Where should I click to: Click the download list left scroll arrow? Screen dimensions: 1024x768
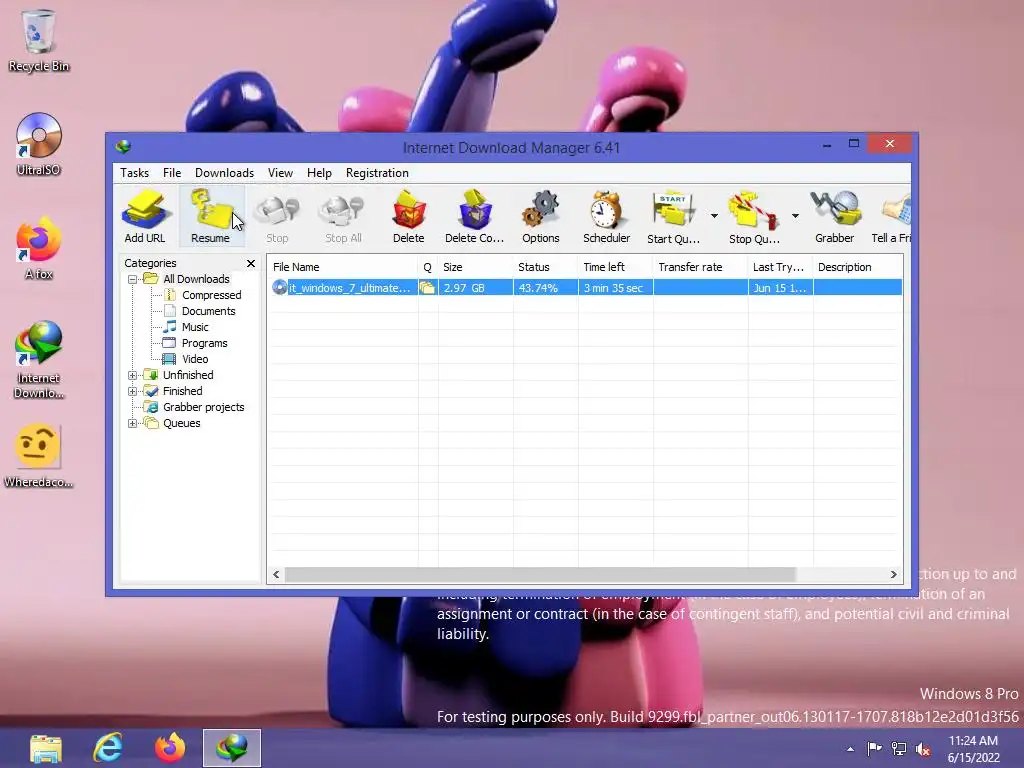point(276,575)
